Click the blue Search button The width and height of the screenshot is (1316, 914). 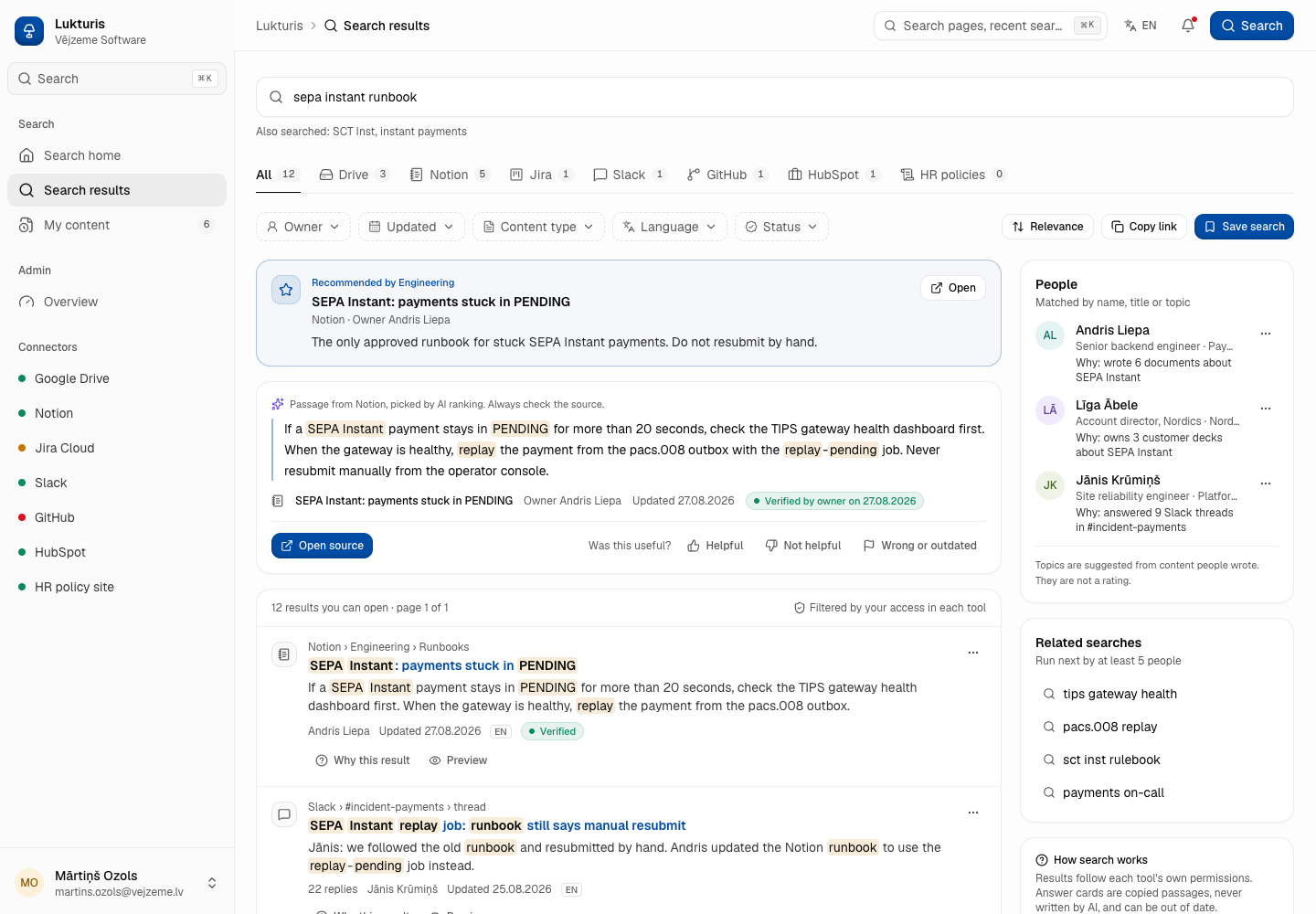[1252, 26]
